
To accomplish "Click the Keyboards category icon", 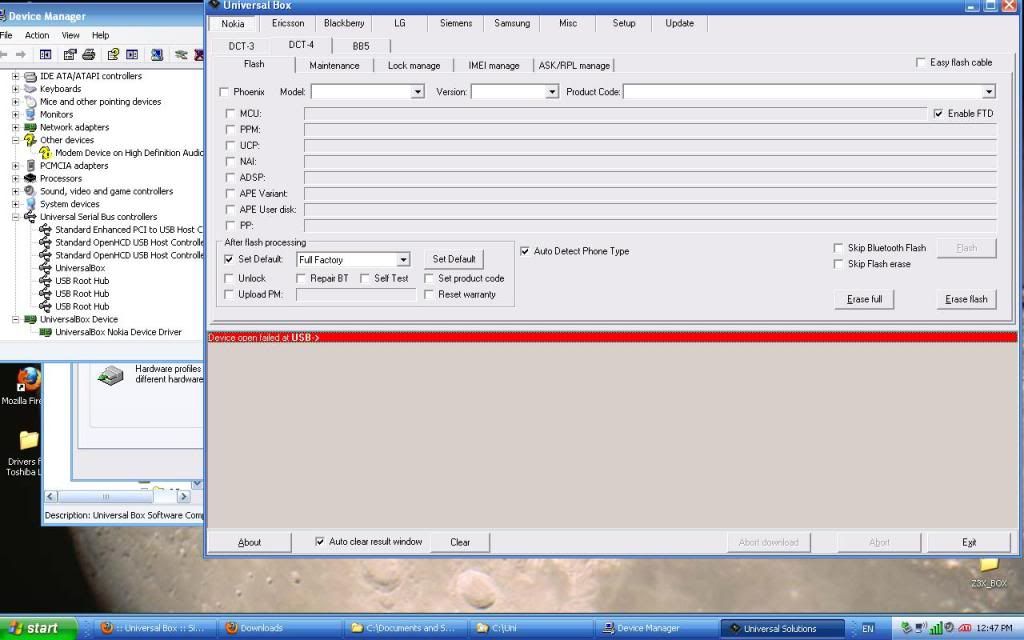I will [30, 89].
